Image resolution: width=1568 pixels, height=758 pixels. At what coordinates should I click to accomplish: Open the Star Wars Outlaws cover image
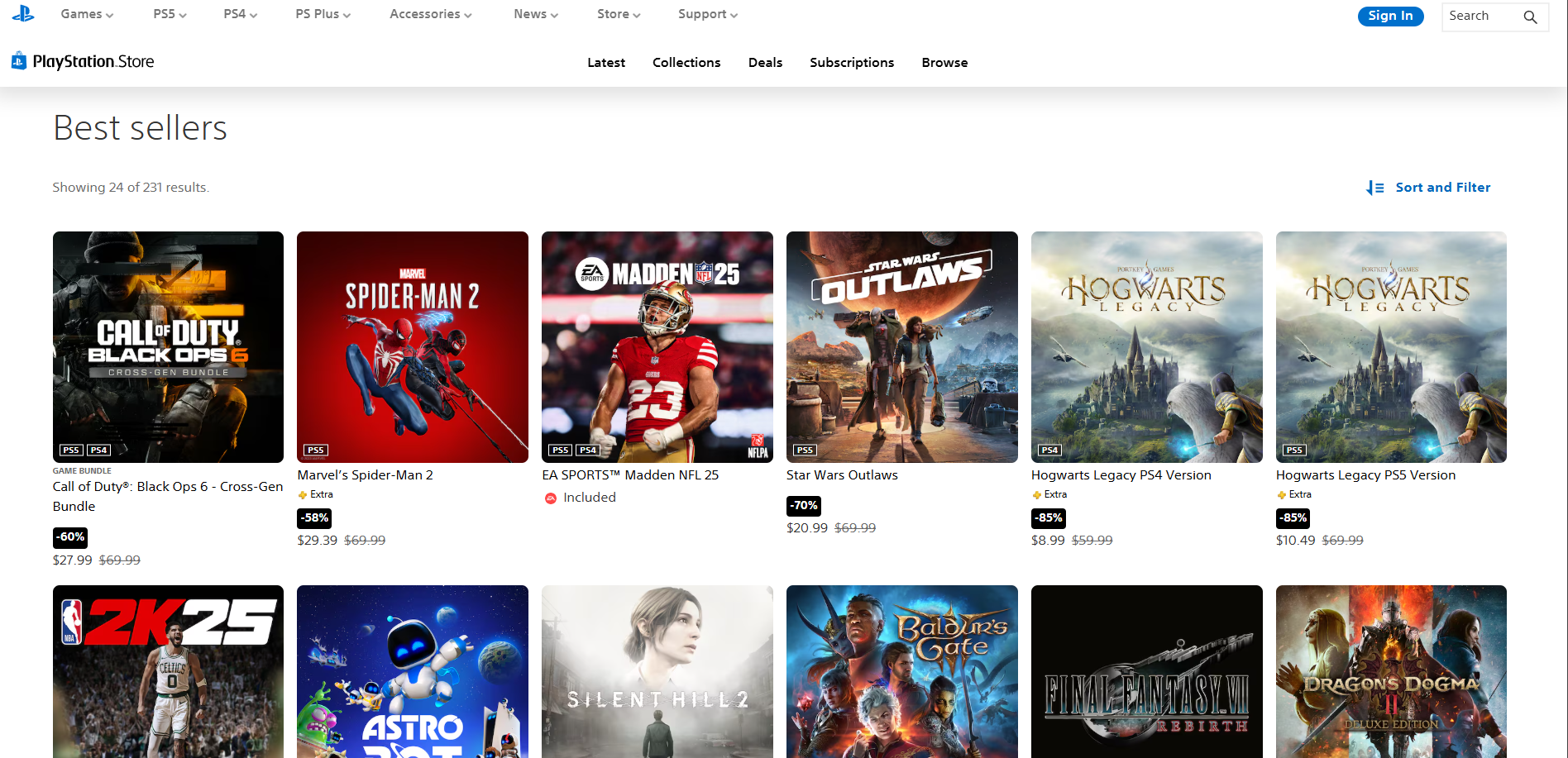pos(902,347)
